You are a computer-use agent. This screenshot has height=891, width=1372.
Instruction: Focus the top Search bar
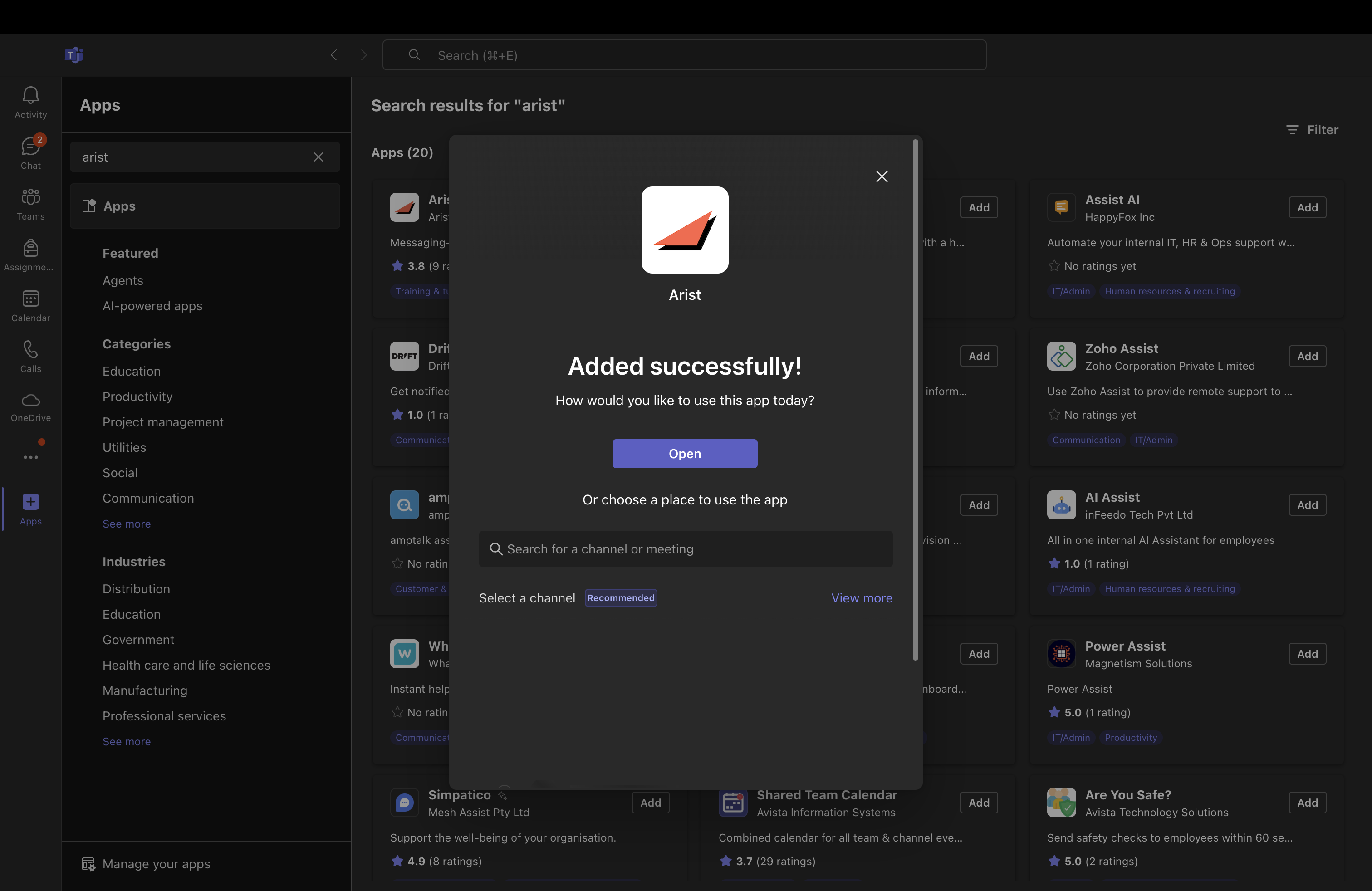coord(684,55)
